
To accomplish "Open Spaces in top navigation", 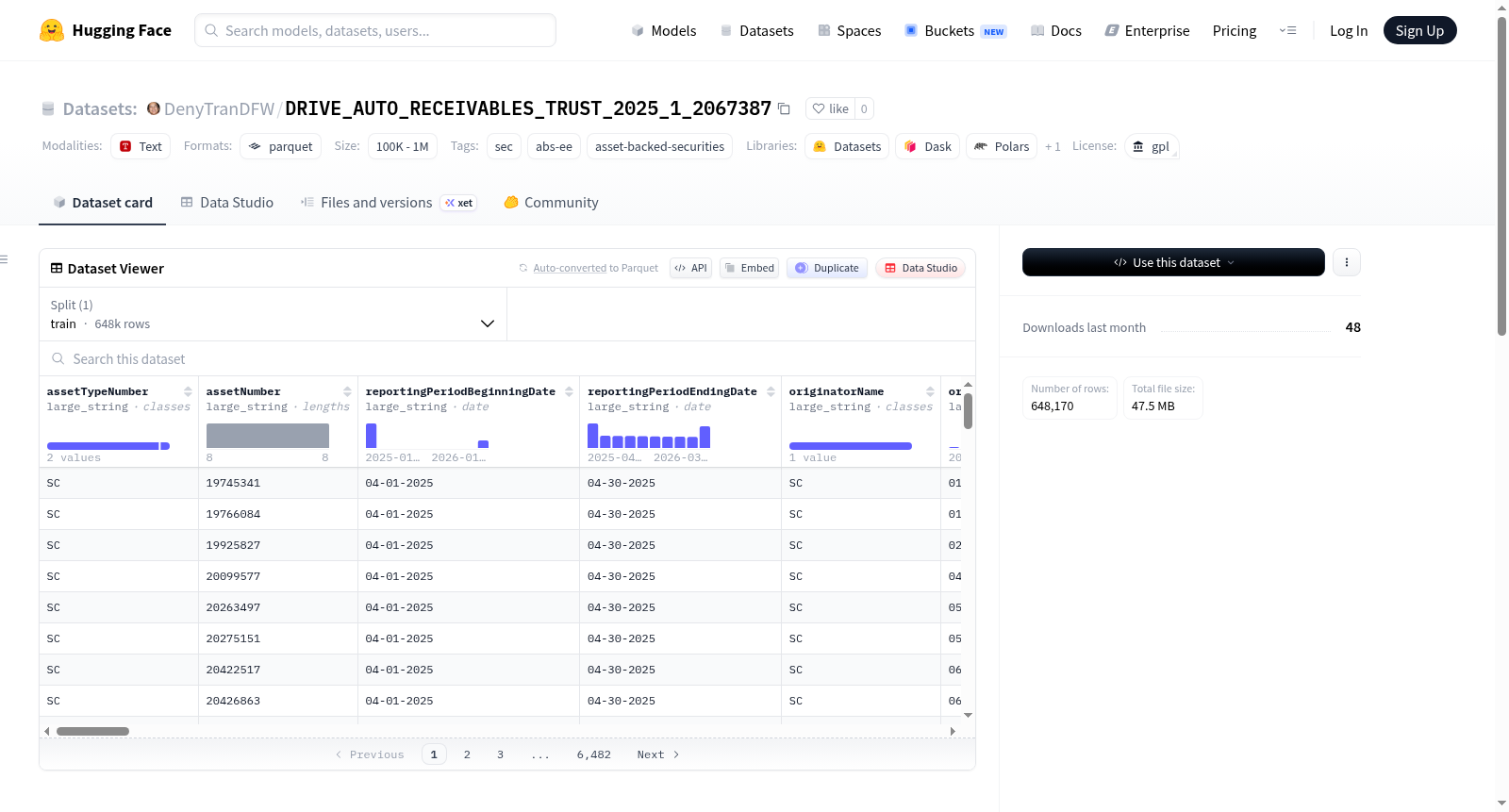I will tap(849, 30).
